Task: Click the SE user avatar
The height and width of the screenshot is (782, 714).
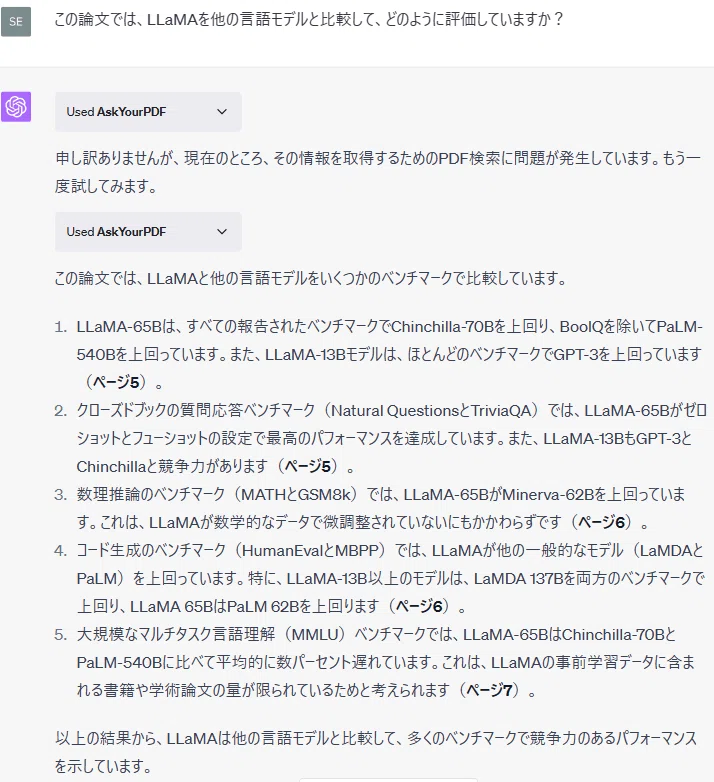Action: [x=16, y=21]
